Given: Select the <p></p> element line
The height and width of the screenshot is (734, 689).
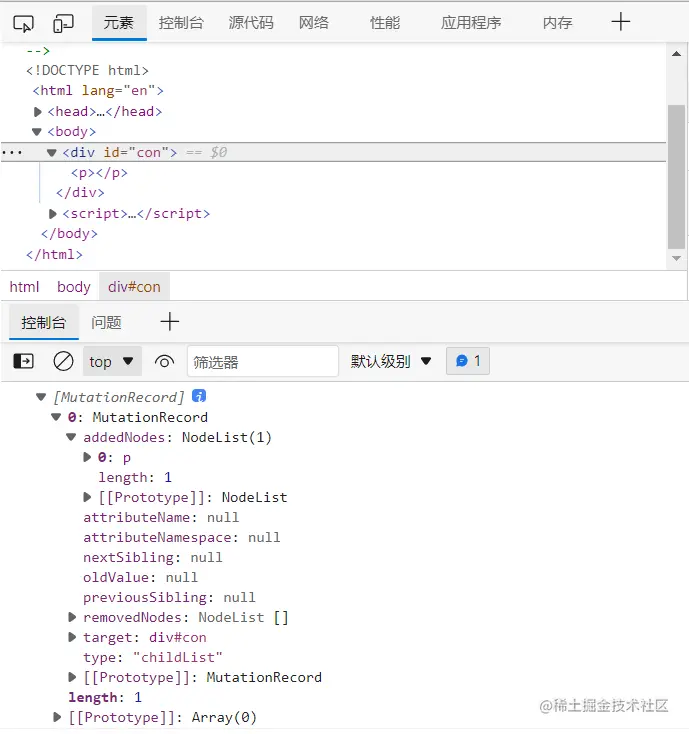Looking at the screenshot, I should point(99,173).
